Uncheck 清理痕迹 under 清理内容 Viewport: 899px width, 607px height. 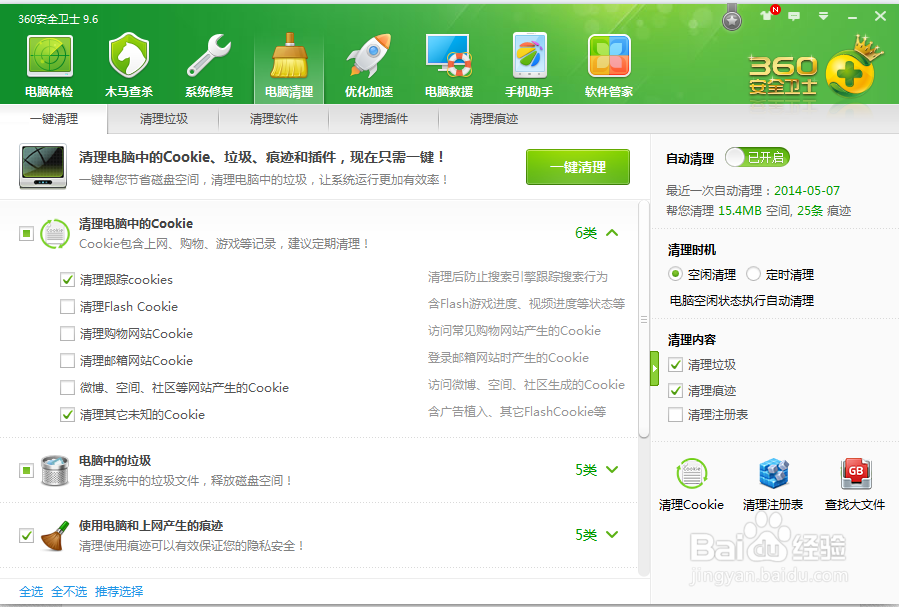675,391
